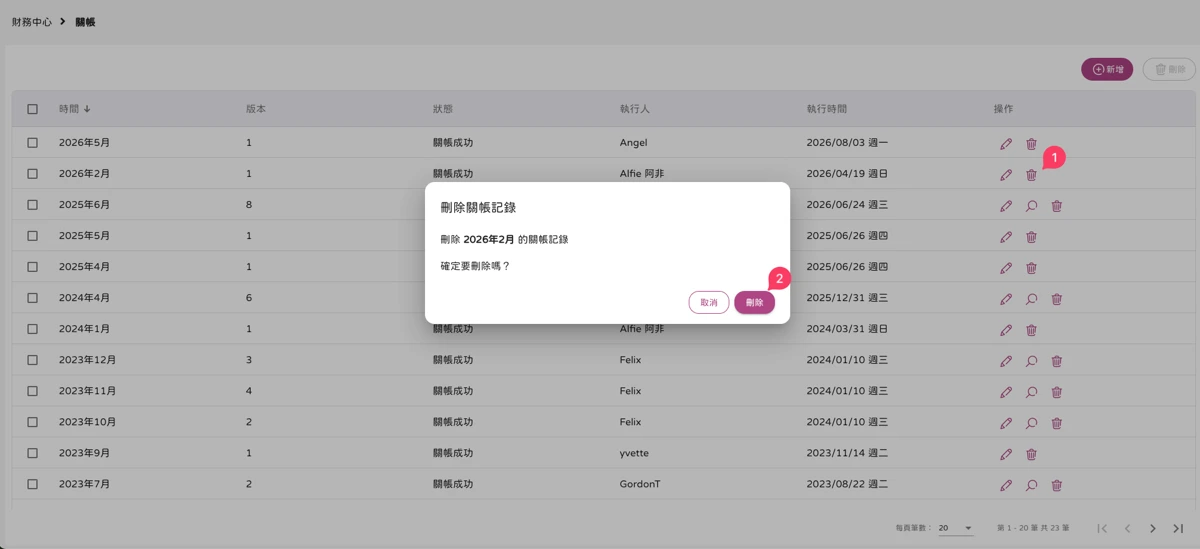This screenshot has width=1200, height=549.
Task: Go to 財務中心 in the breadcrumb
Action: click(x=32, y=21)
